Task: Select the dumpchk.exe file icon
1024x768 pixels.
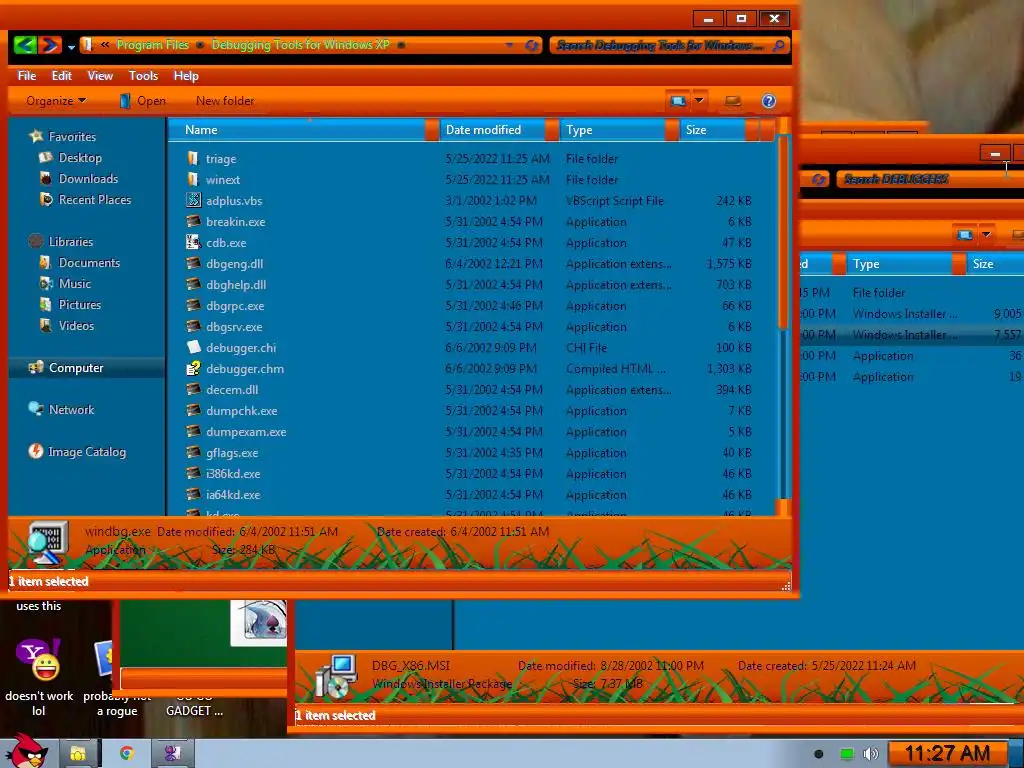Action: [x=193, y=410]
